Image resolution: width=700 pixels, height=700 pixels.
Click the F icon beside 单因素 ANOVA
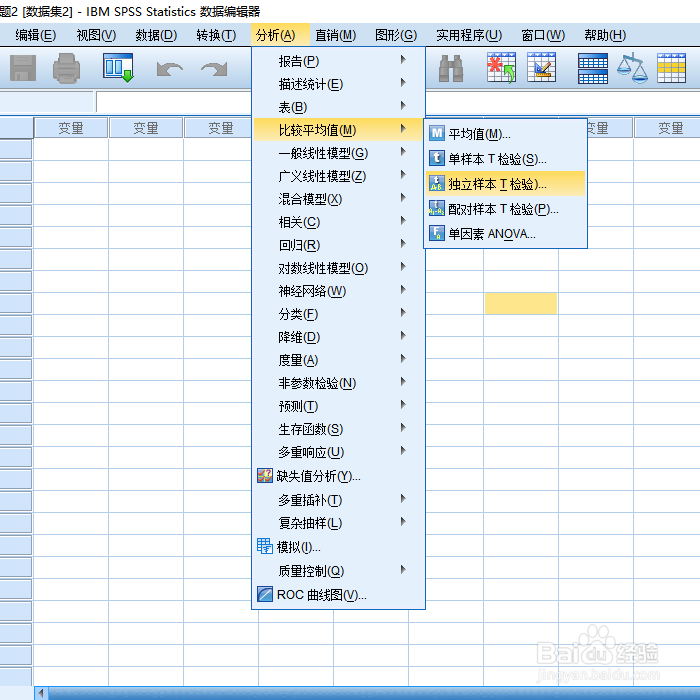(x=437, y=233)
